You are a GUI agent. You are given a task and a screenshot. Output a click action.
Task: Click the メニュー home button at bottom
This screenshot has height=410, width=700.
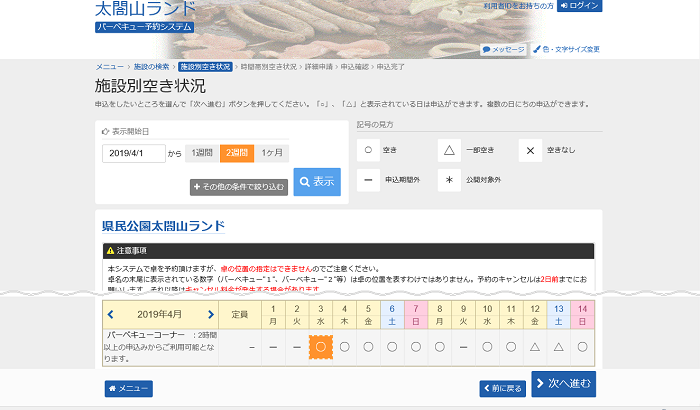click(129, 389)
